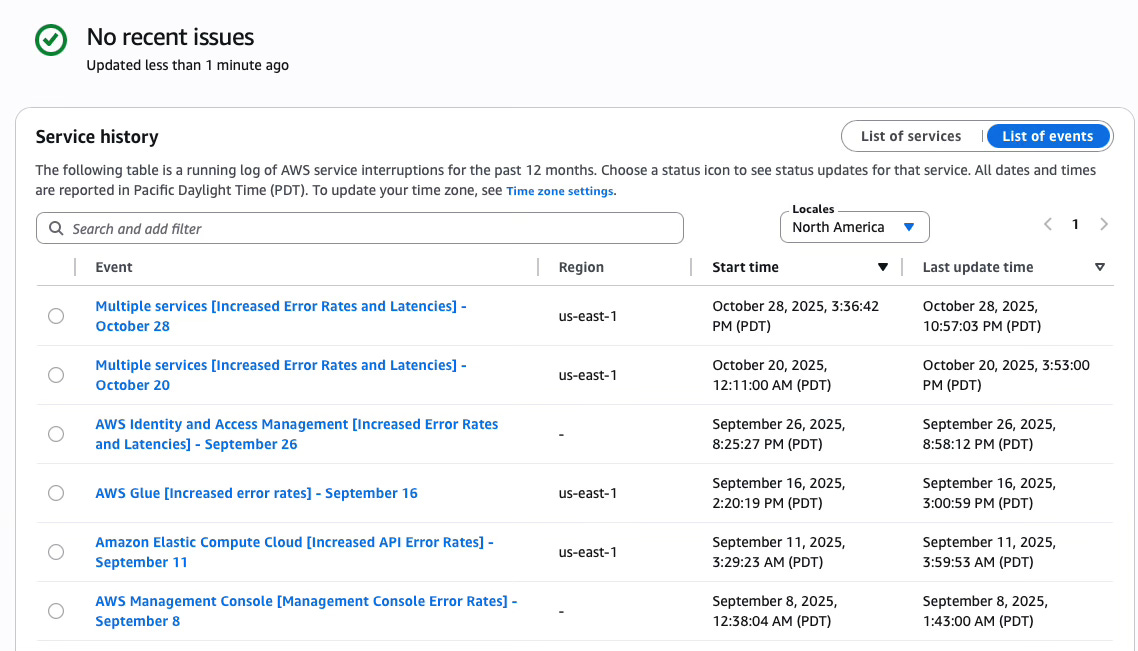This screenshot has height=651, width=1138.
Task: Click the Start time column header label
Action: tap(745, 267)
